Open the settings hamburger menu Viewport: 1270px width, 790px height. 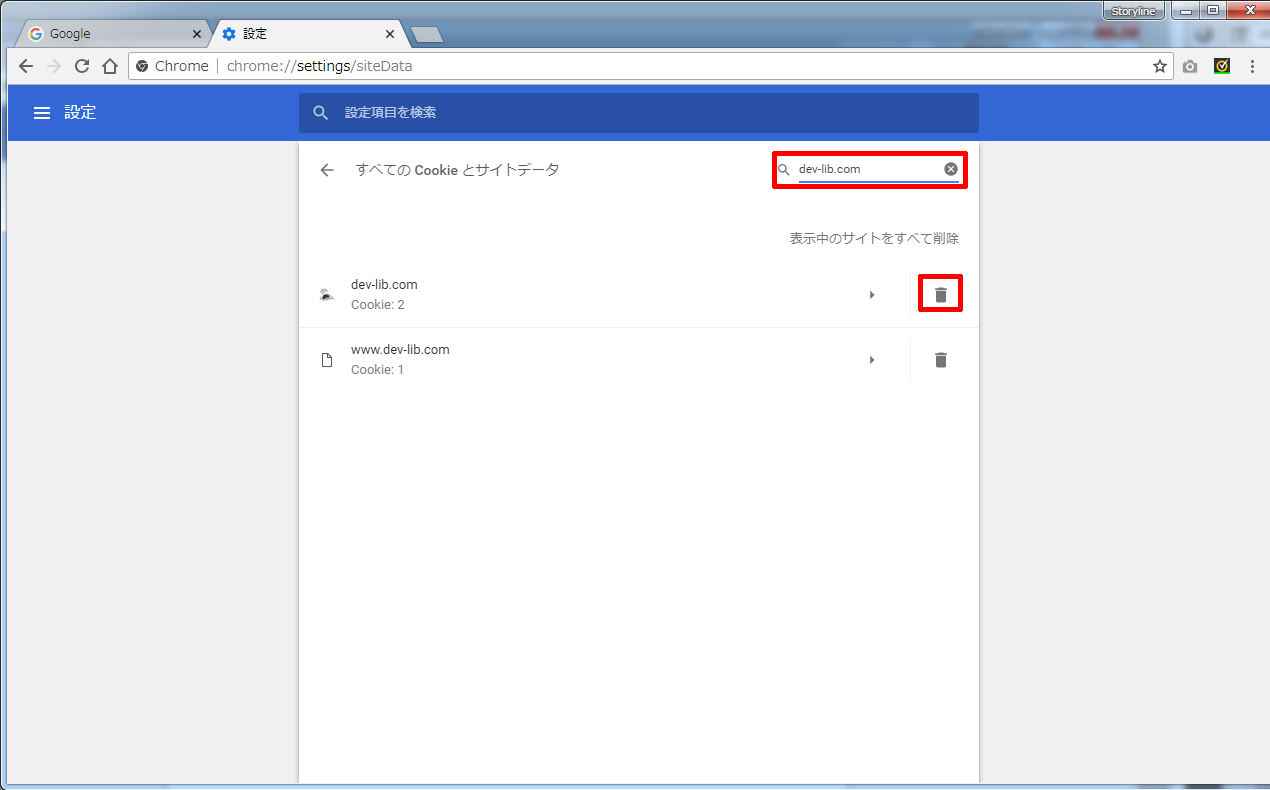(42, 113)
